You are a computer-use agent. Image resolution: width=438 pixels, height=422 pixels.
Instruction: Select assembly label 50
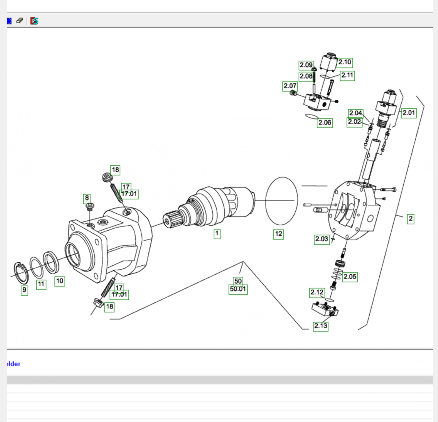[238, 281]
